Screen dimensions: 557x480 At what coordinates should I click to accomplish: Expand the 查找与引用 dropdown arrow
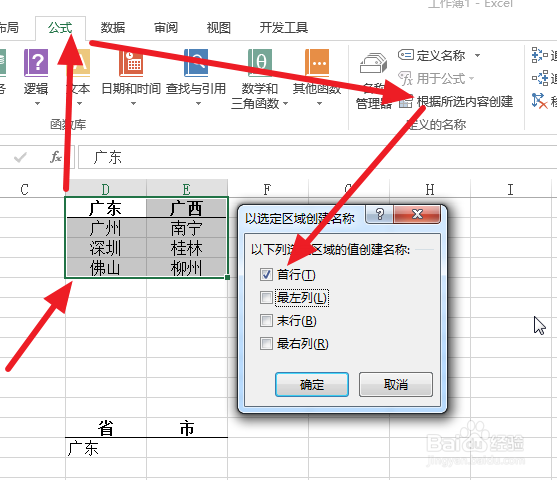click(198, 104)
